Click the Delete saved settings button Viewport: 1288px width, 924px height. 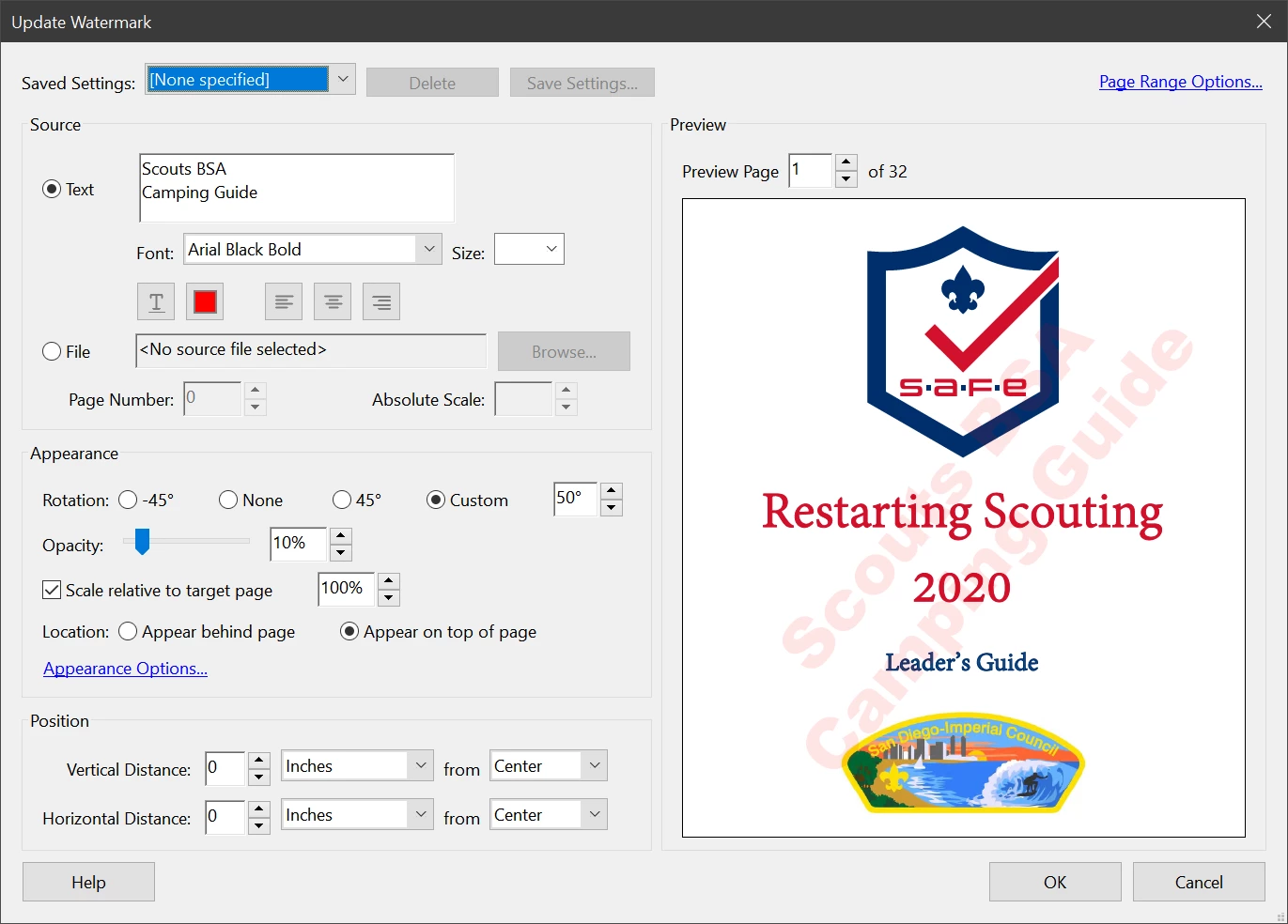coord(432,83)
